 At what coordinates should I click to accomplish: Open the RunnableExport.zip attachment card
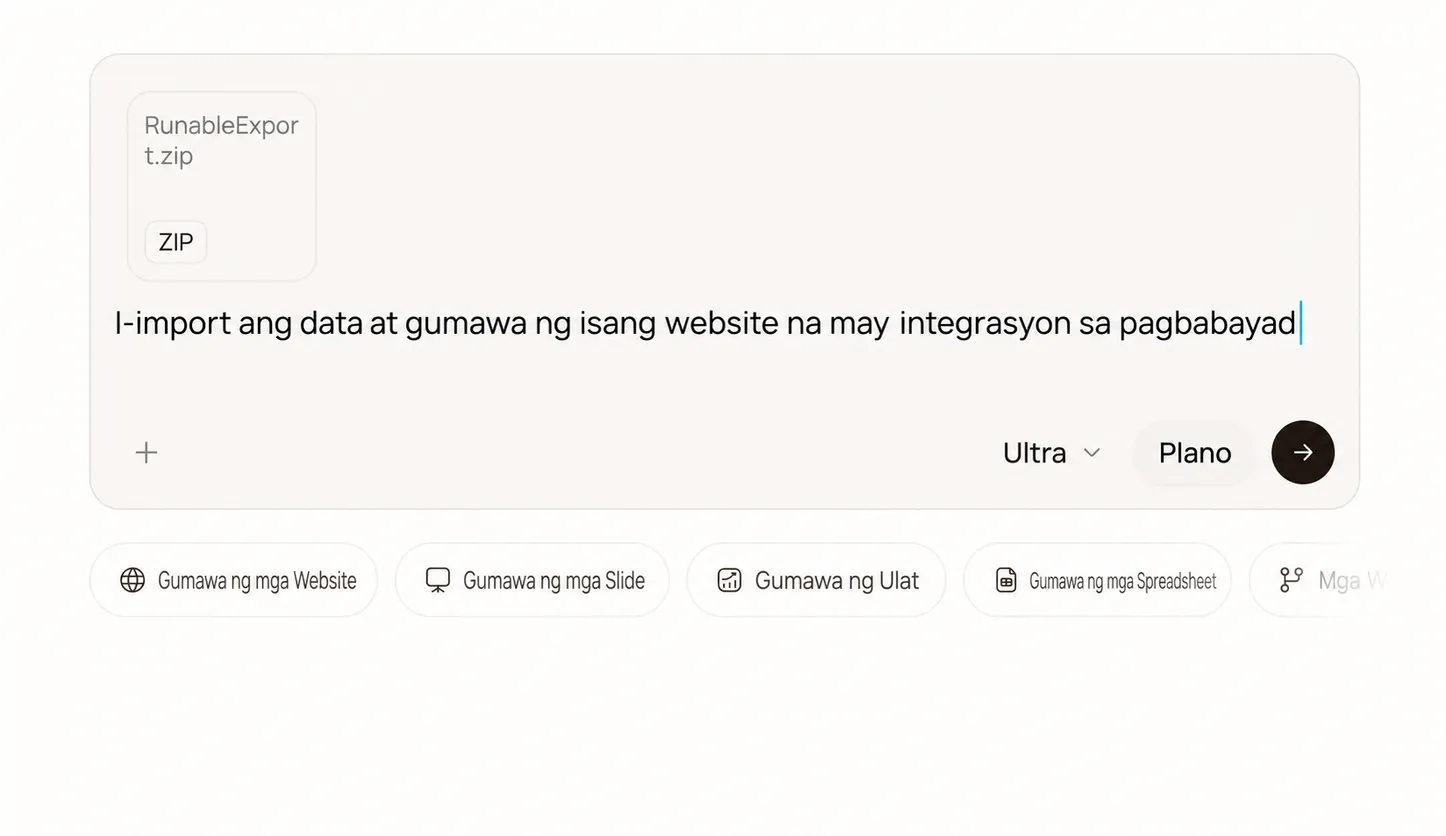point(222,186)
